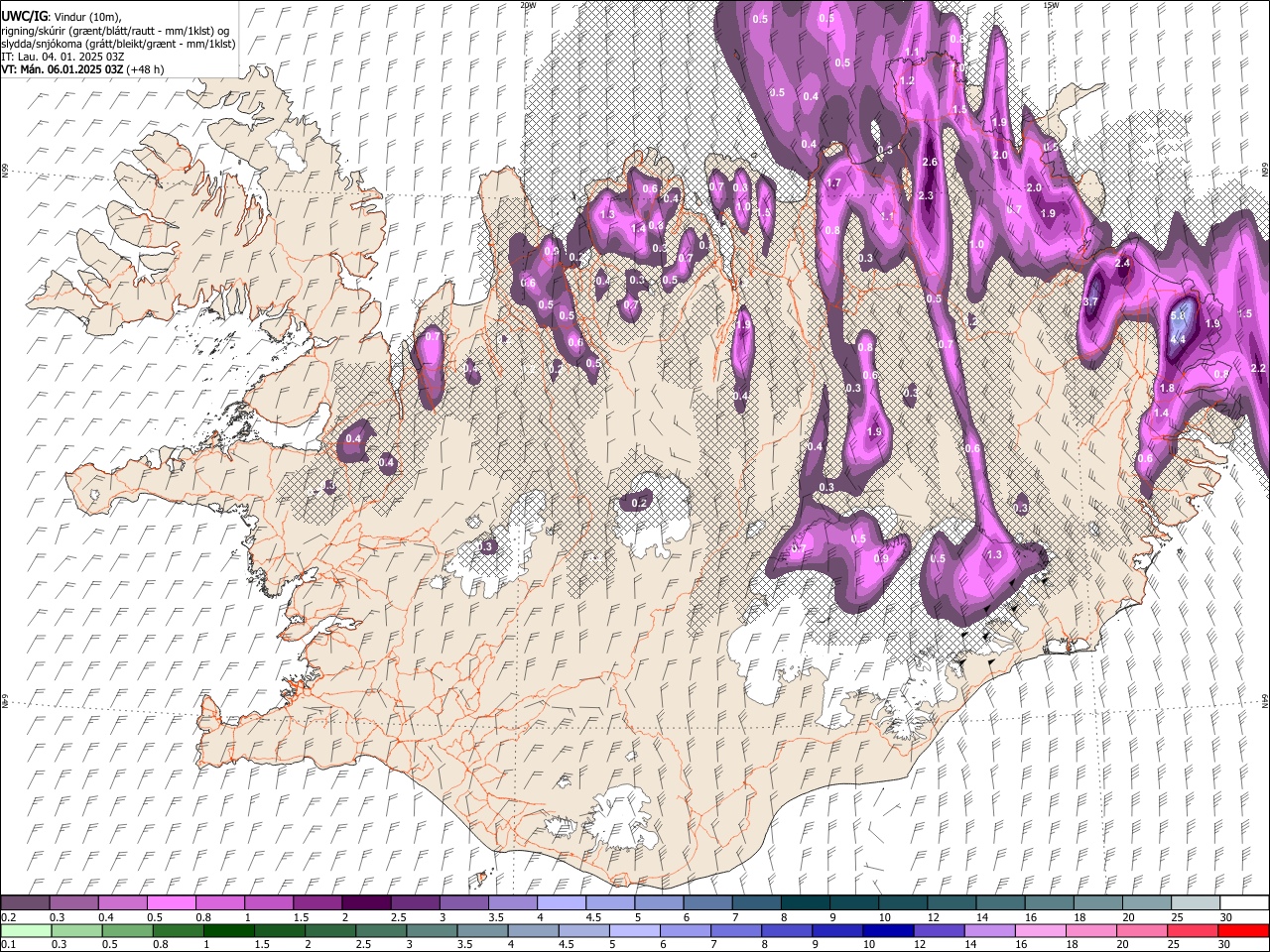
Task: Click the "2.2" precipitation value on the map
Action: (1259, 368)
